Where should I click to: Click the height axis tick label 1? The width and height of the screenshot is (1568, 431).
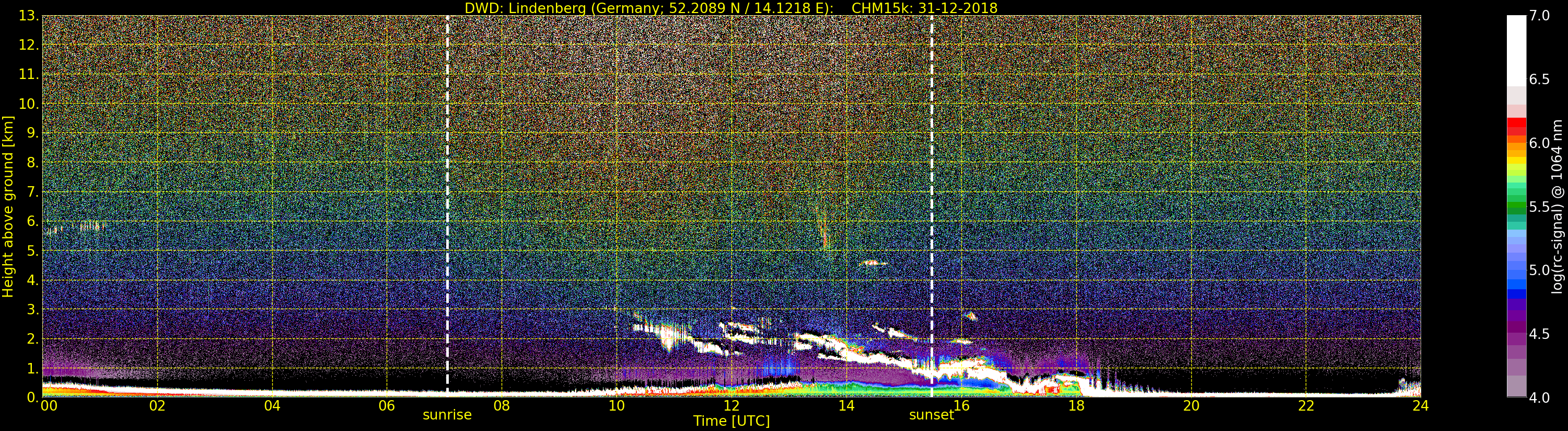pyautogui.click(x=32, y=368)
